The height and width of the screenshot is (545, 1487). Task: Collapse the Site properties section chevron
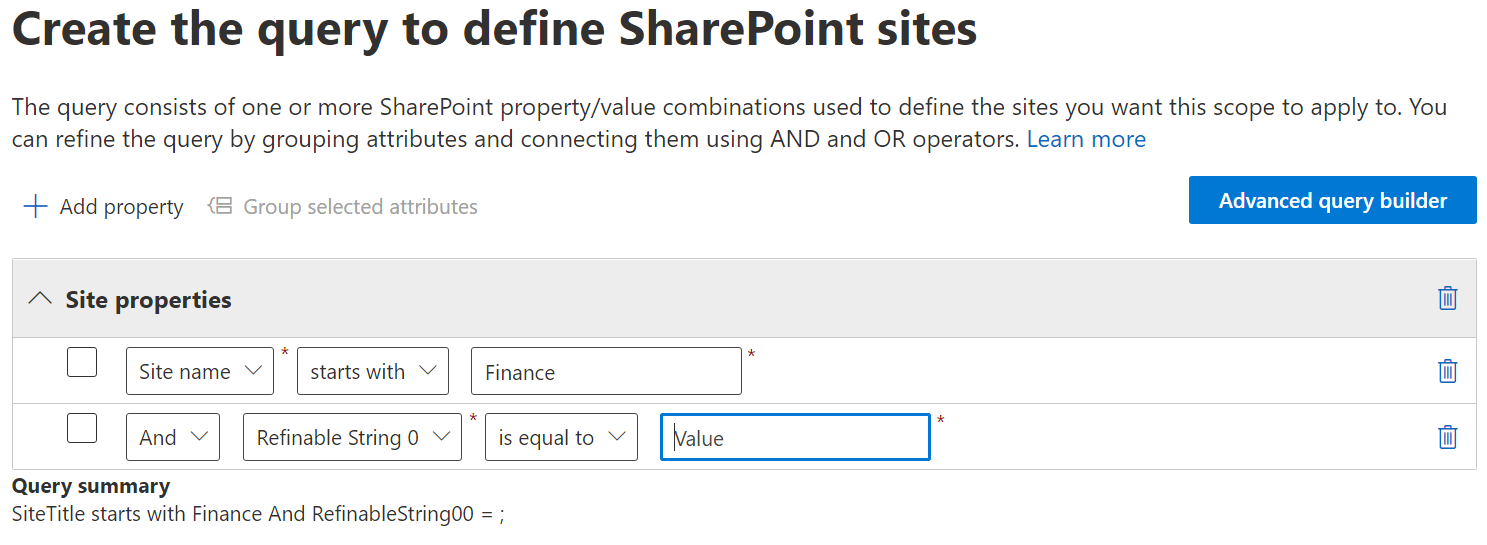pos(40,299)
